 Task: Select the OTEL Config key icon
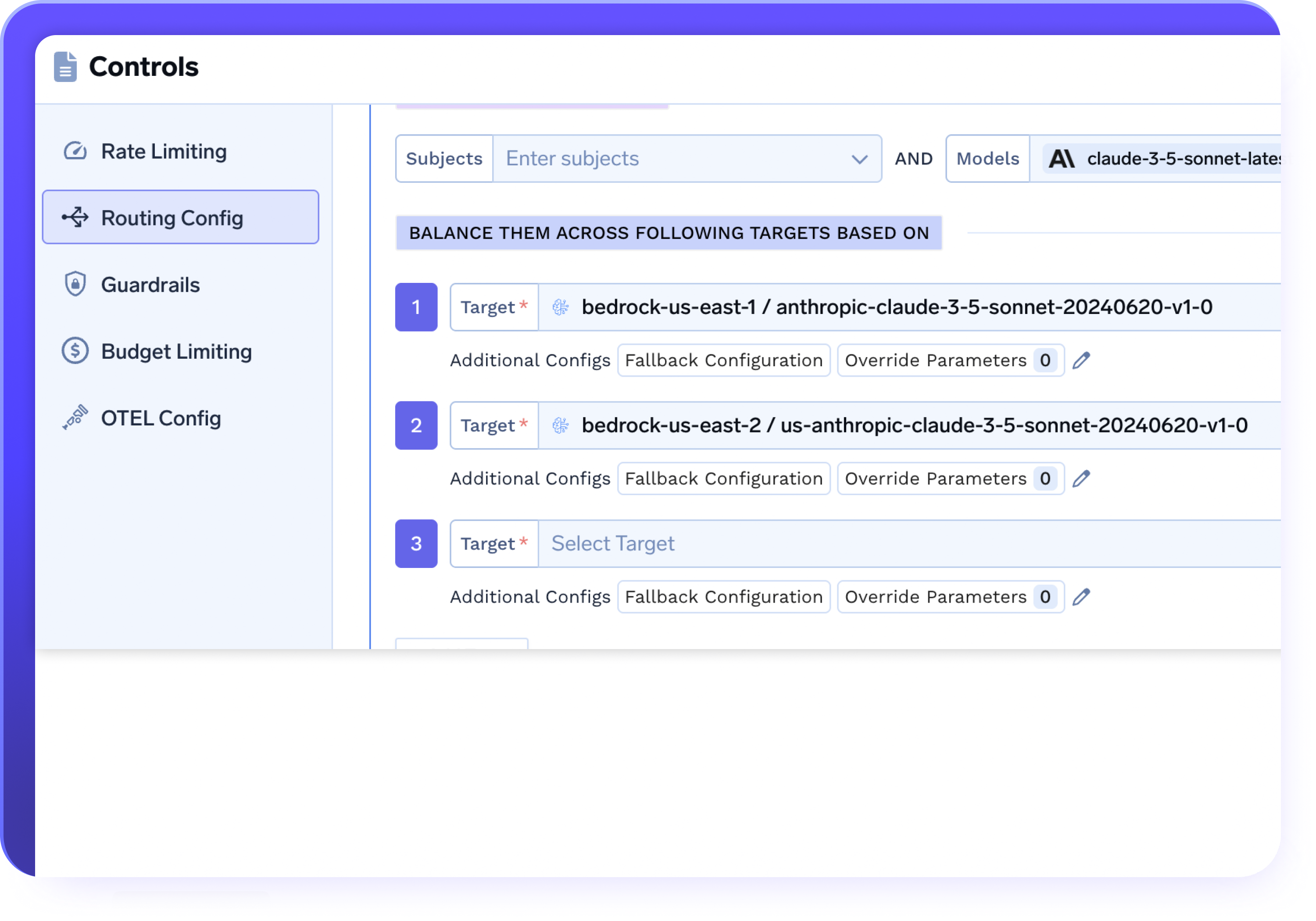(x=75, y=417)
